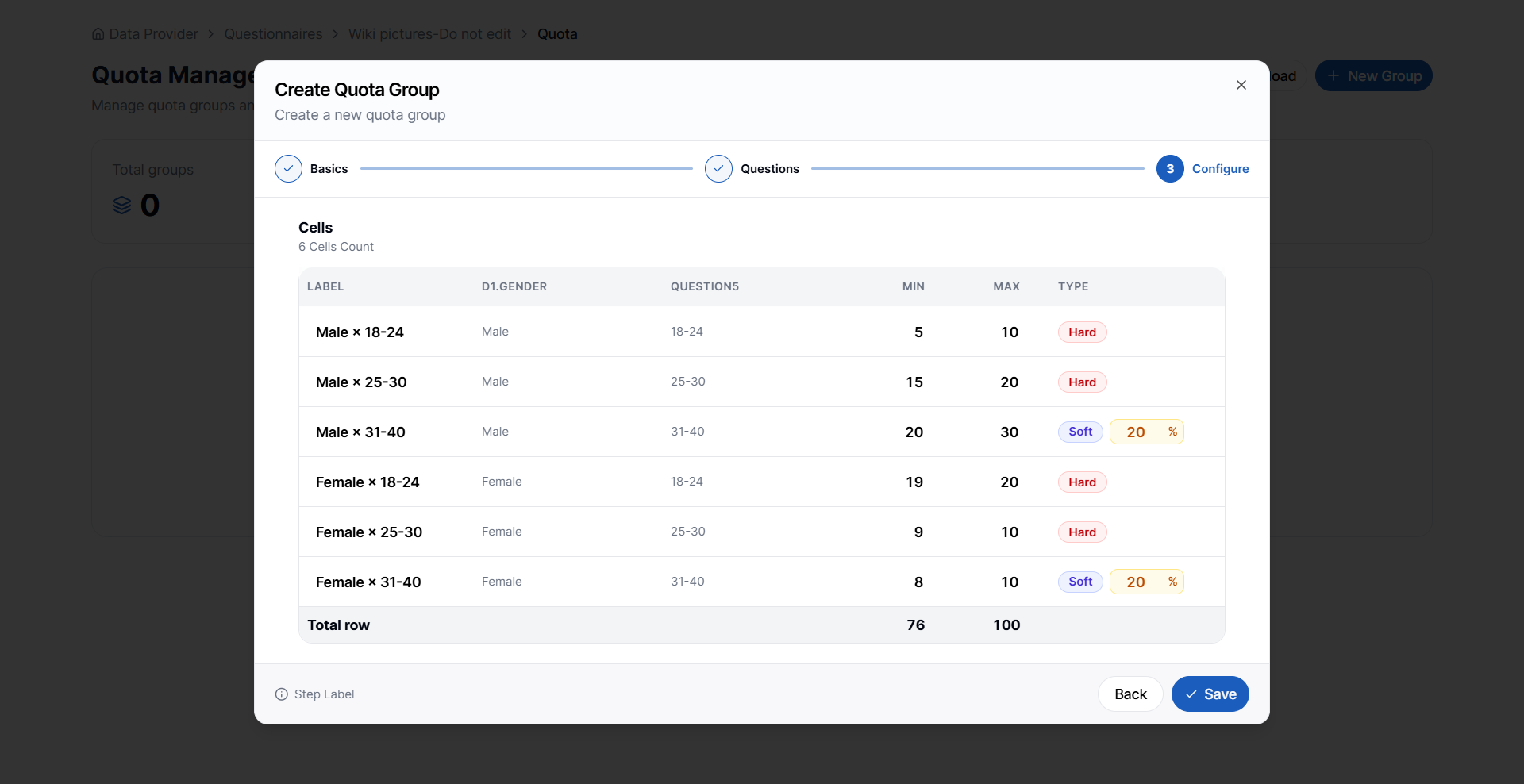This screenshot has height=784, width=1524.
Task: Click the TYPE column header
Action: tap(1073, 286)
